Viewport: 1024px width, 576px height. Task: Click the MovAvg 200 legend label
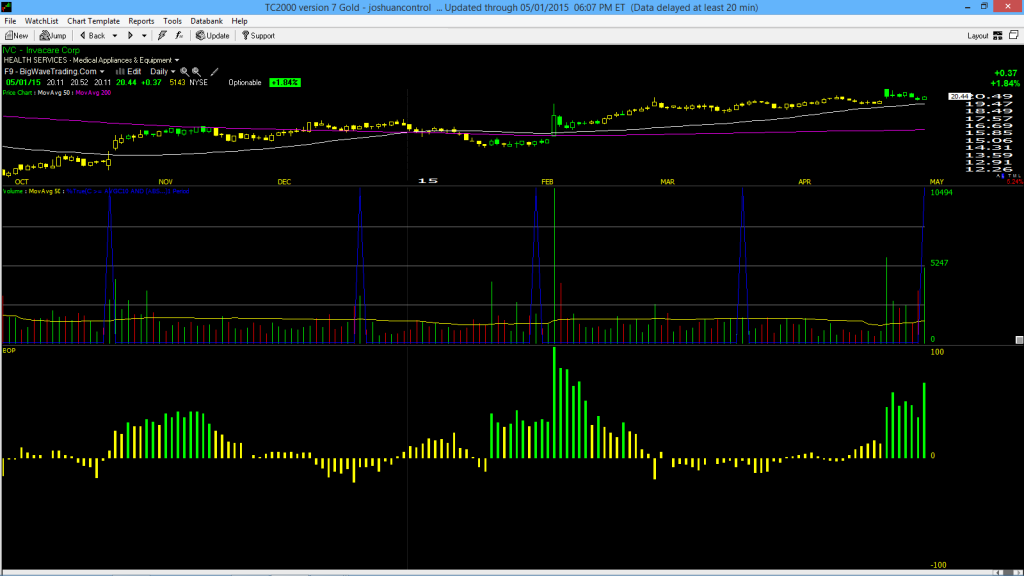pyautogui.click(x=93, y=93)
